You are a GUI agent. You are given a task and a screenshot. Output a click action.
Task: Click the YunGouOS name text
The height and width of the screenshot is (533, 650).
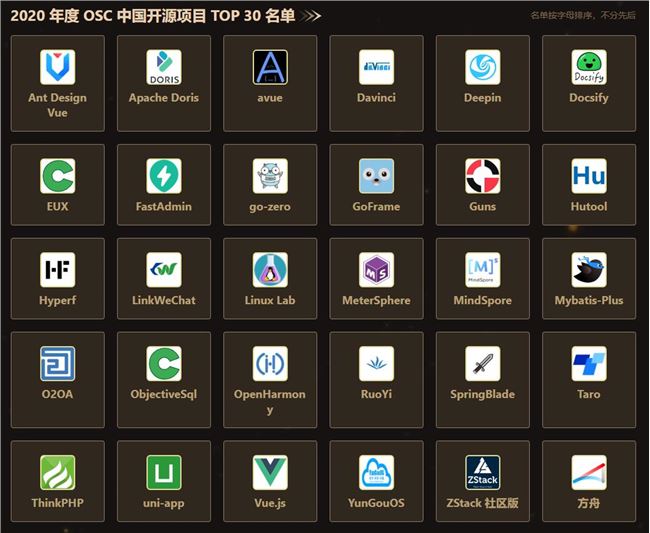coord(376,503)
